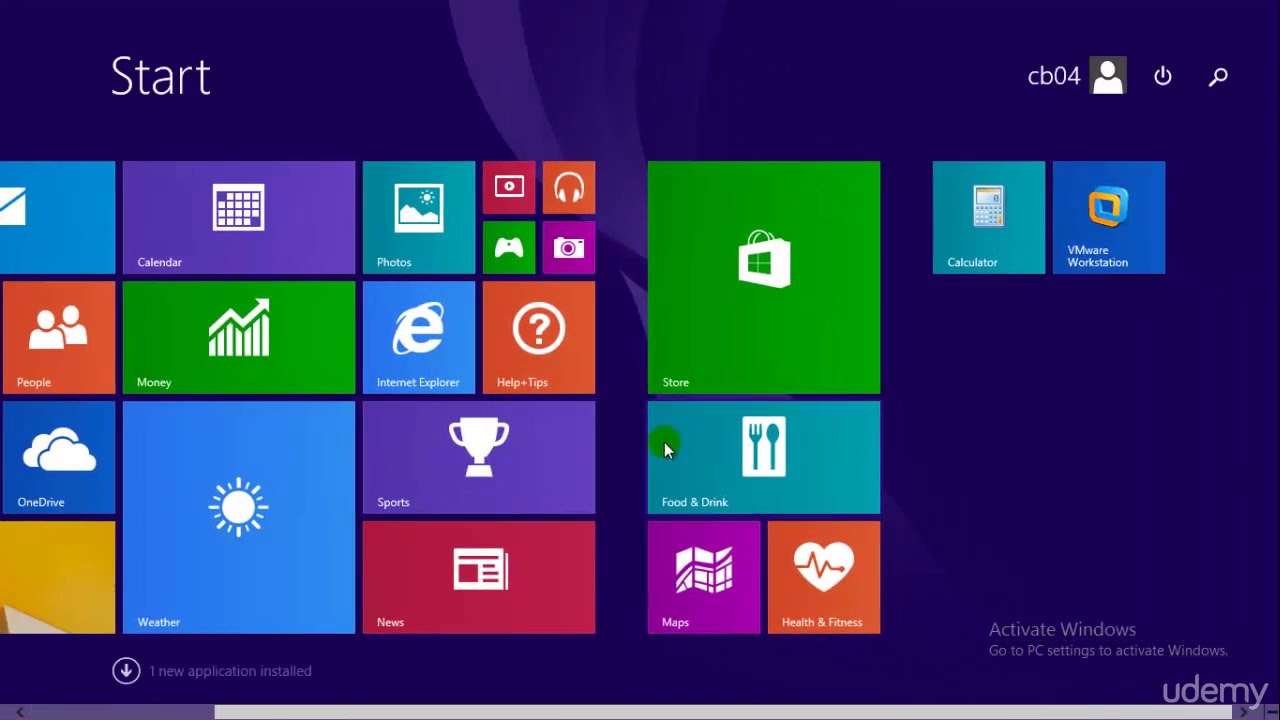Open the Calendar tile
Screen dimensions: 1280x720
(x=239, y=217)
